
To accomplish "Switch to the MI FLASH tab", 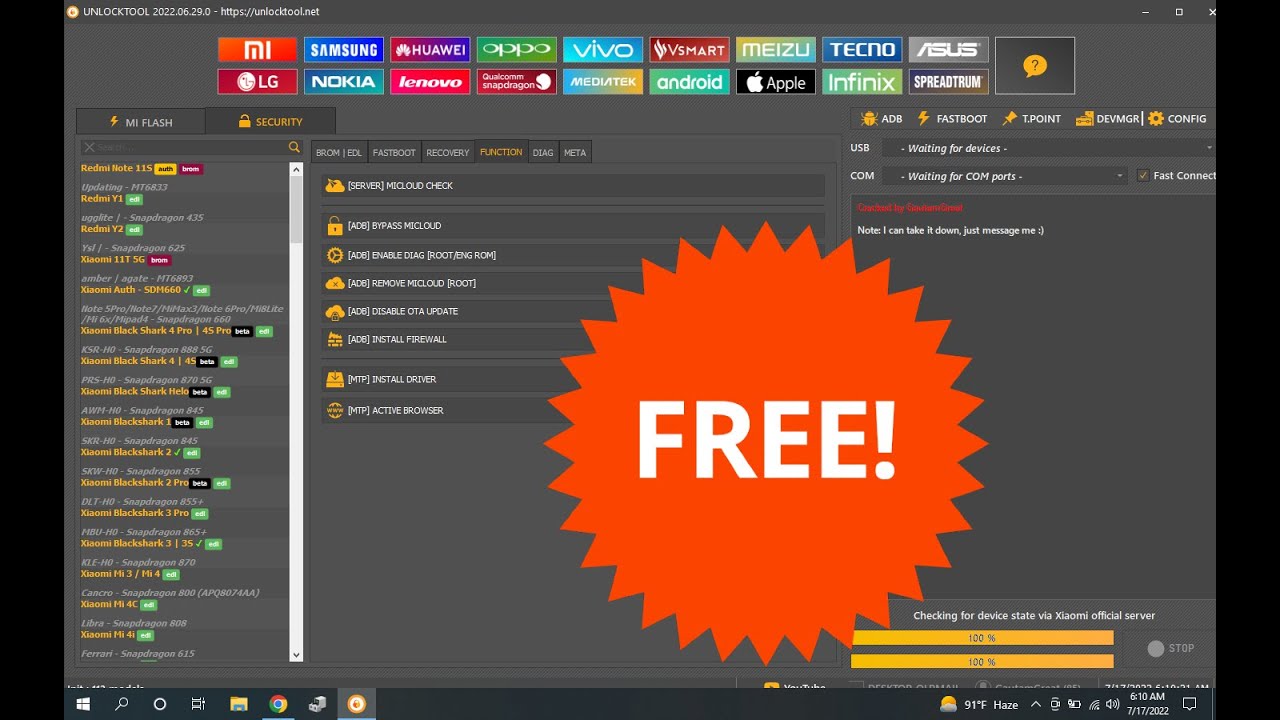I will pyautogui.click(x=141, y=122).
